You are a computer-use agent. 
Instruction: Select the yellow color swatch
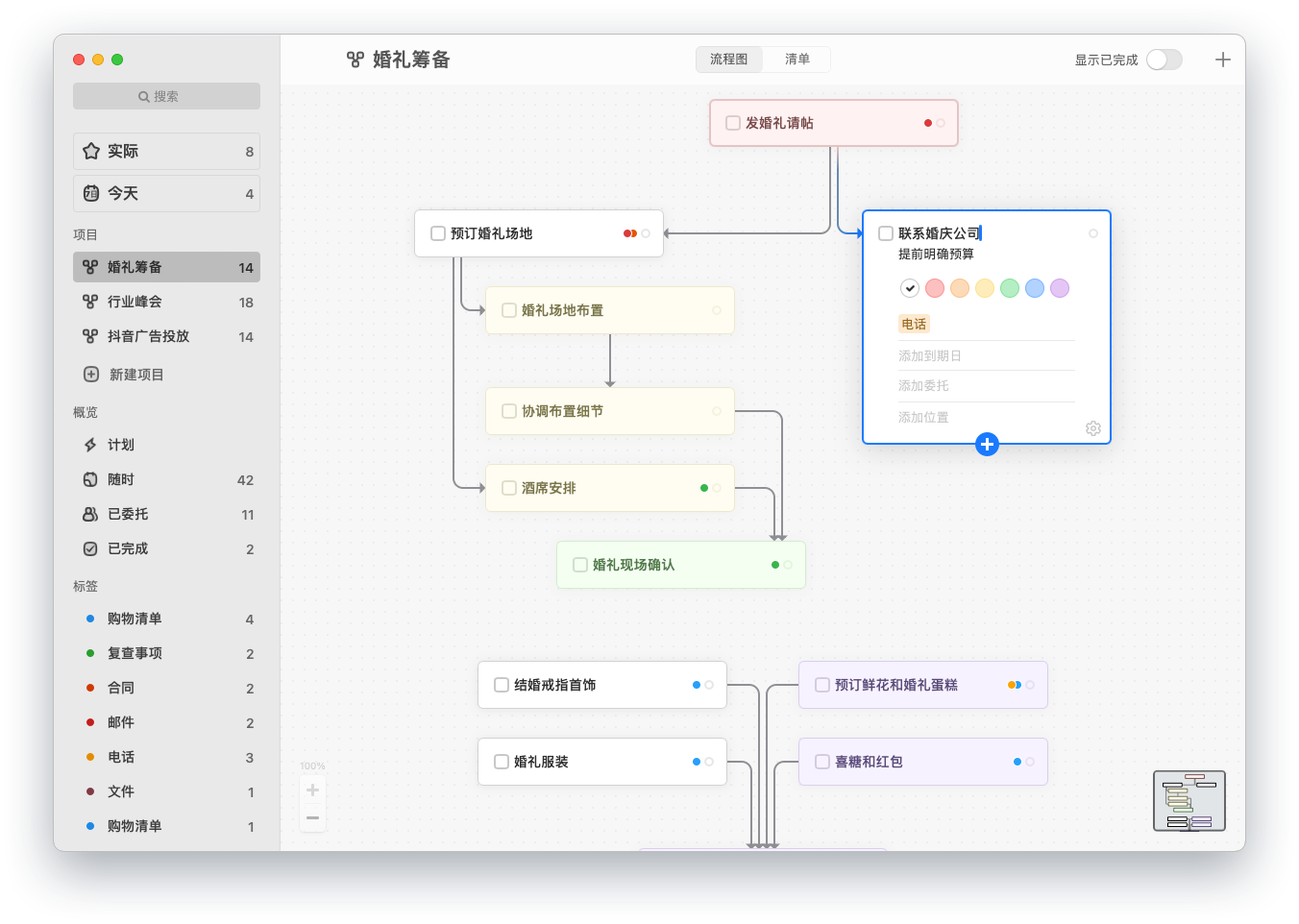click(985, 288)
